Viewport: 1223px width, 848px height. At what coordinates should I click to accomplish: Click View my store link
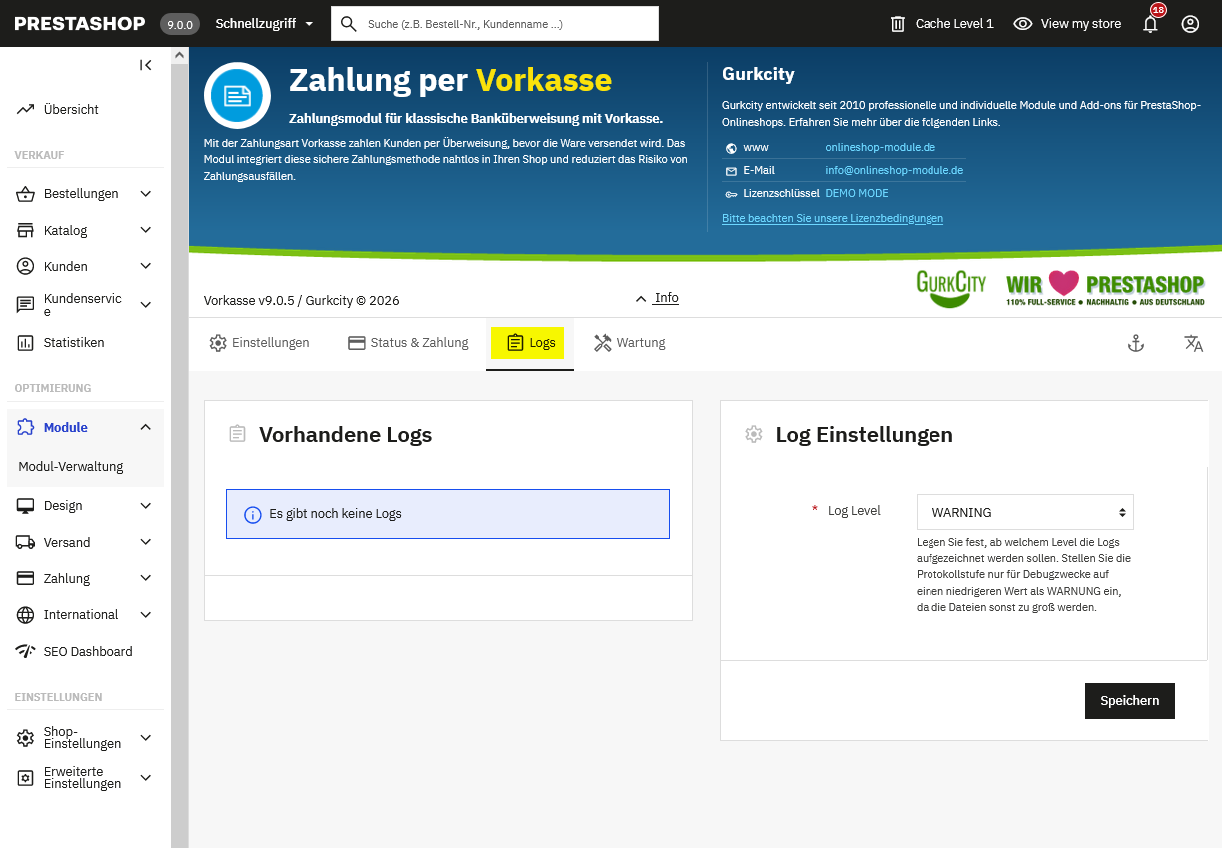(1067, 24)
